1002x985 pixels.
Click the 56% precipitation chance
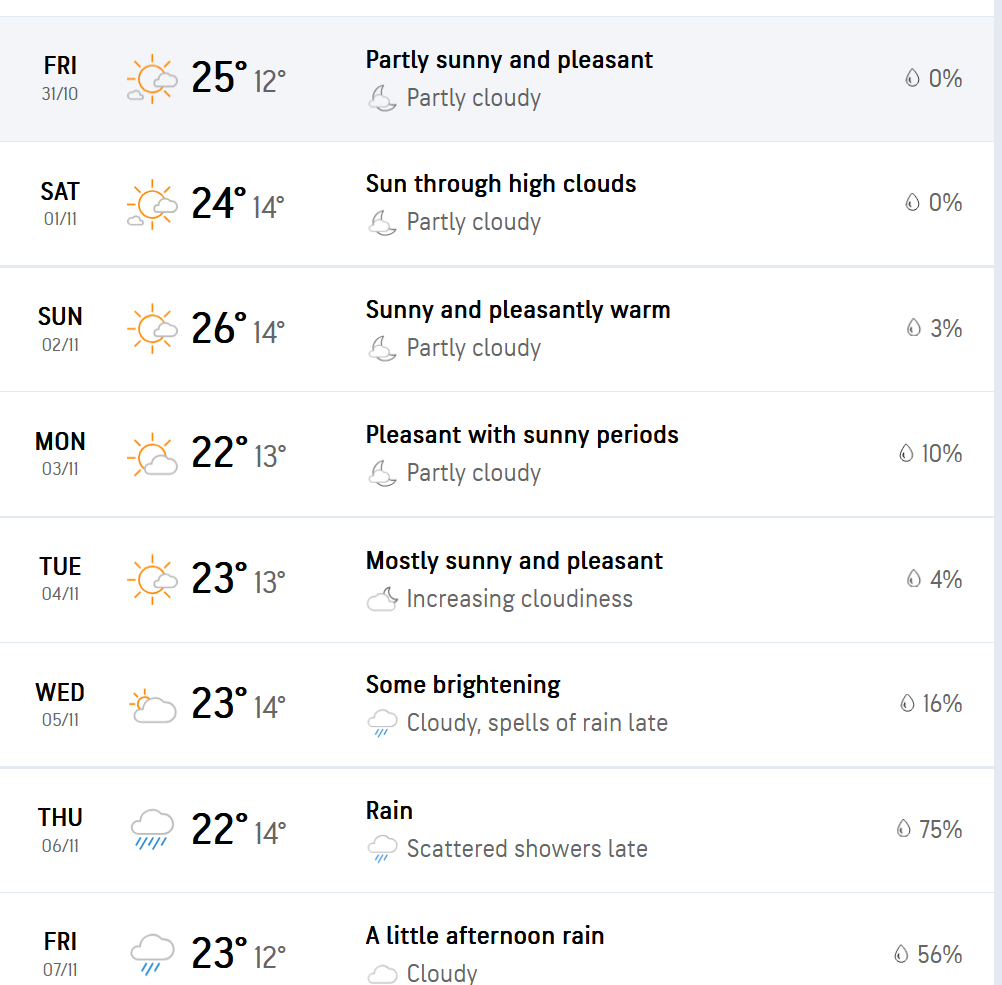[x=939, y=955]
